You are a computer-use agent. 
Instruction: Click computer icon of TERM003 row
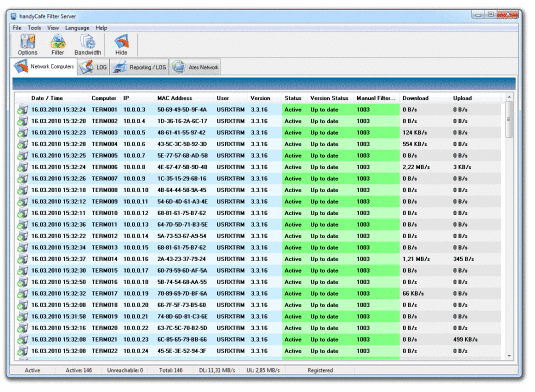[x=23, y=133]
